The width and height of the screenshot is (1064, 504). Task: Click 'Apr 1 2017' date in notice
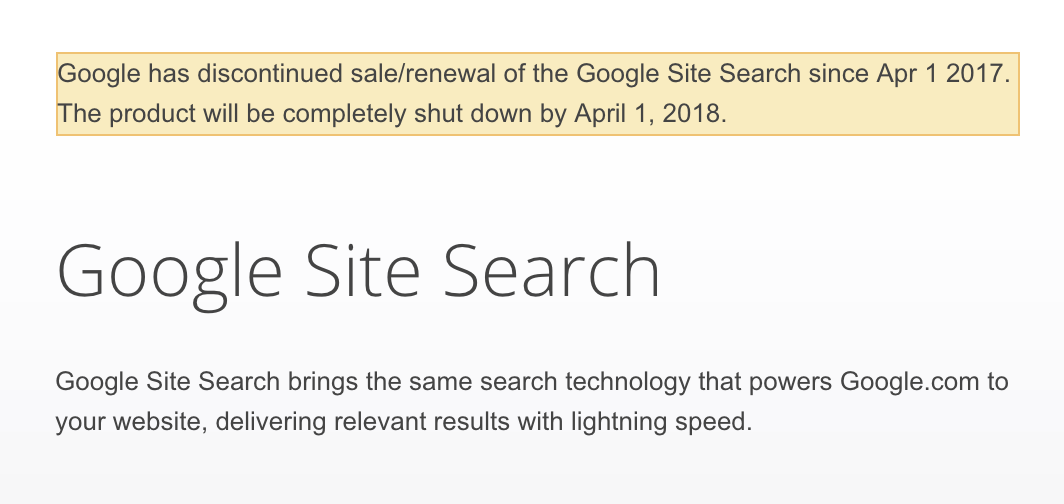click(940, 73)
